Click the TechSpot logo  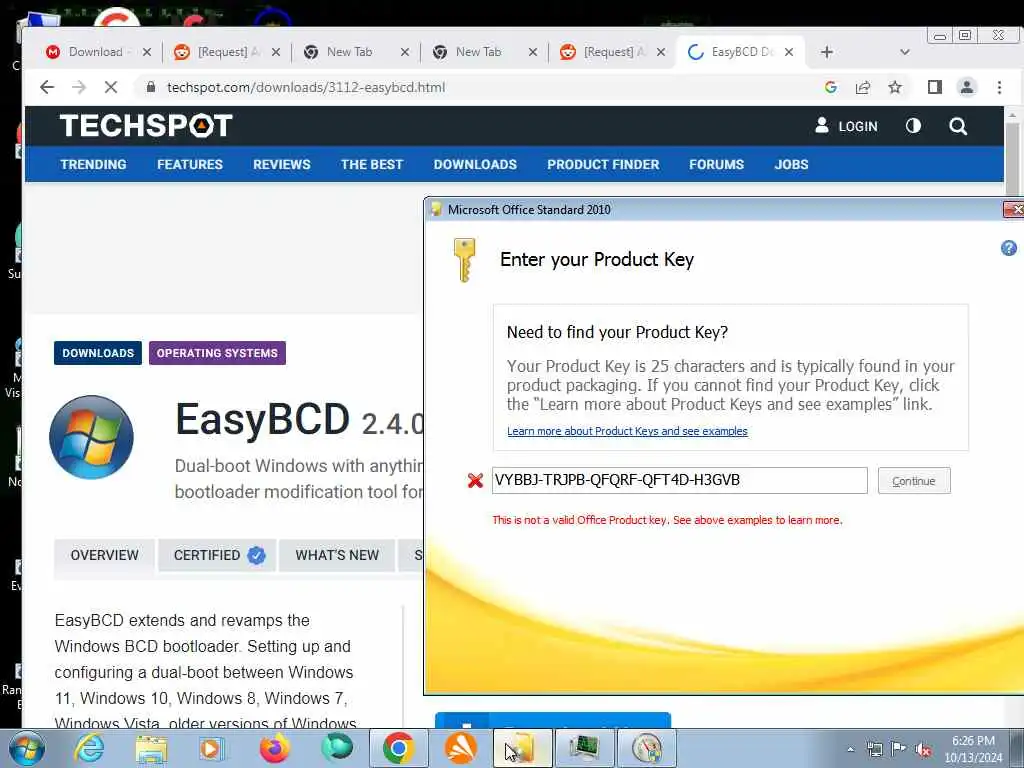(x=146, y=125)
